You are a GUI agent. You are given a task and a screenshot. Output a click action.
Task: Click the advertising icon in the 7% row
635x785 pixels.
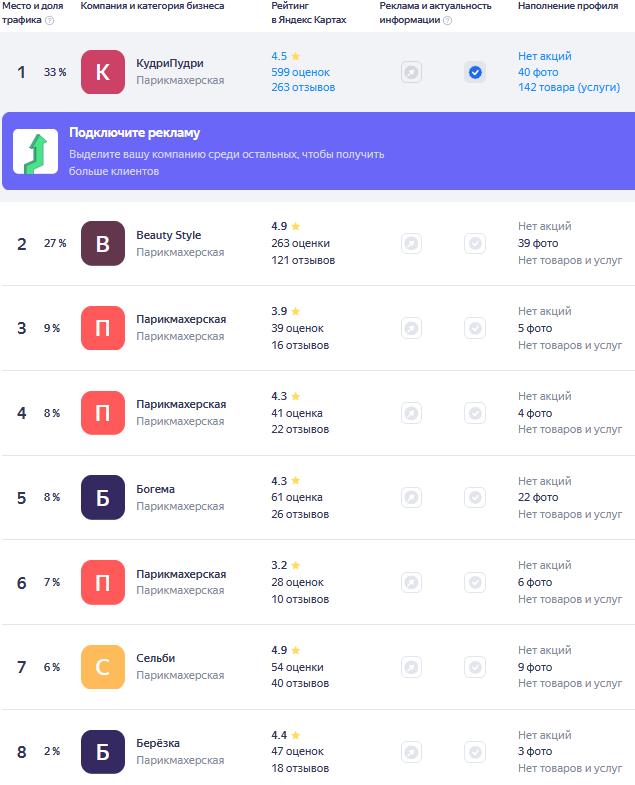[x=411, y=583]
